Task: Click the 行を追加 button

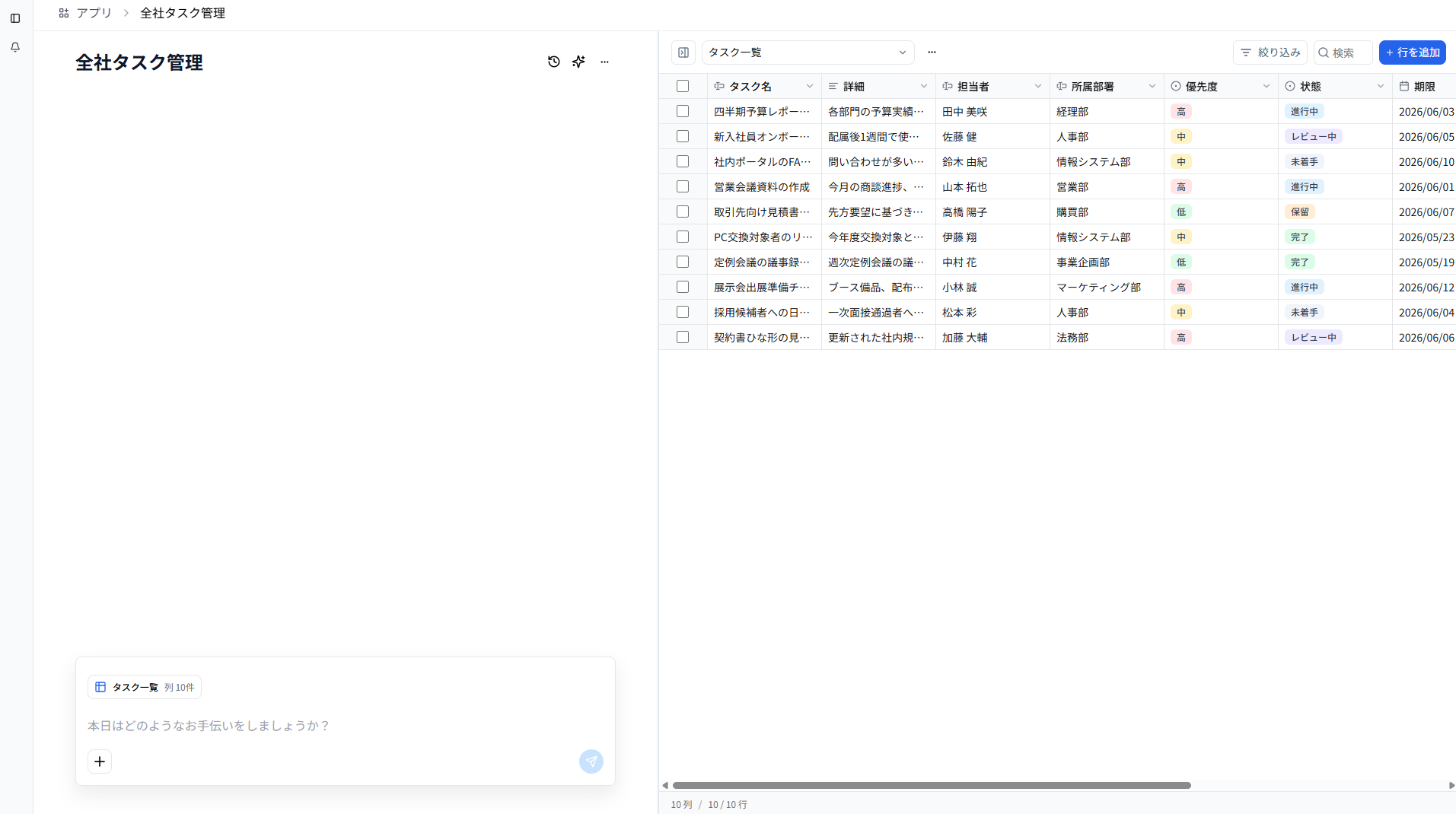Action: [x=1413, y=52]
